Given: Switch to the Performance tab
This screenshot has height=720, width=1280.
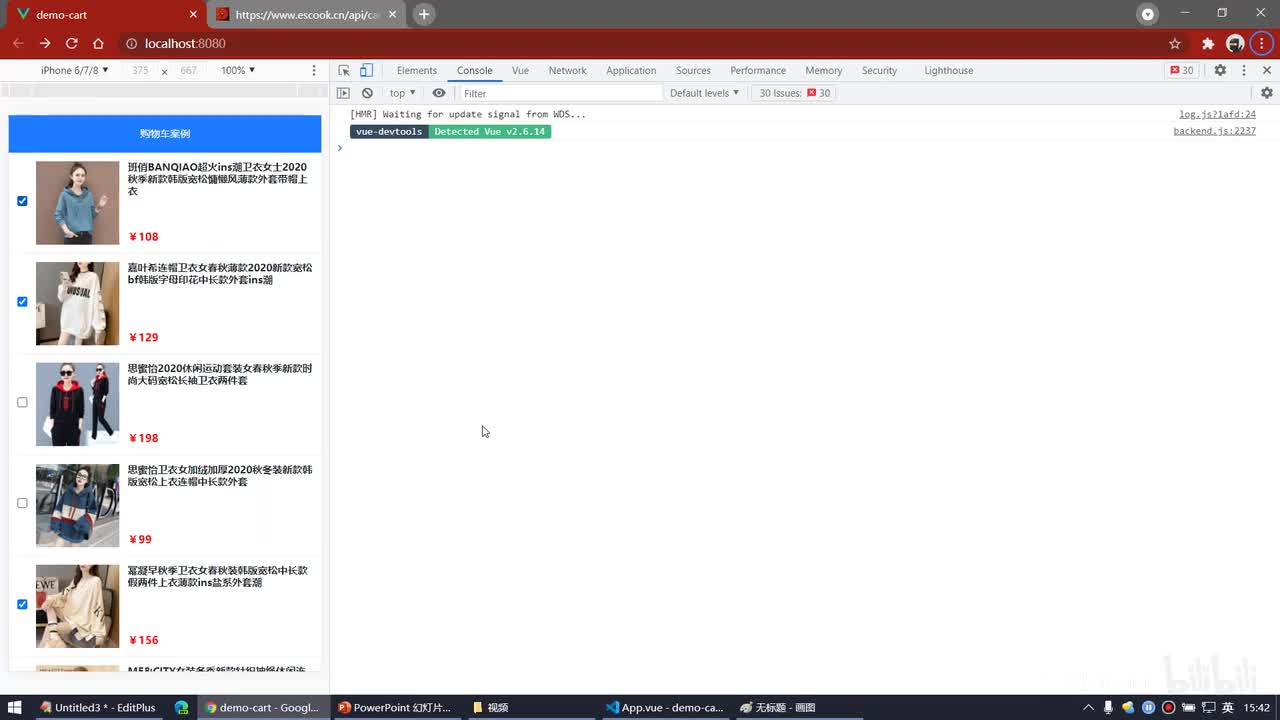Looking at the screenshot, I should [x=758, y=70].
